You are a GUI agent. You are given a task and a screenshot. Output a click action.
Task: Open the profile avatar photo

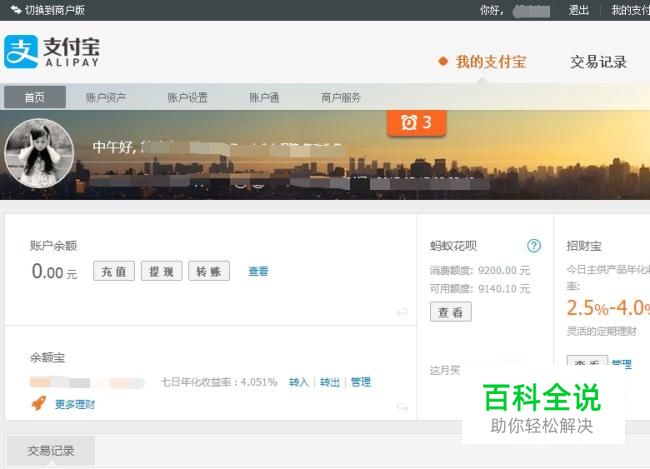[x=39, y=153]
